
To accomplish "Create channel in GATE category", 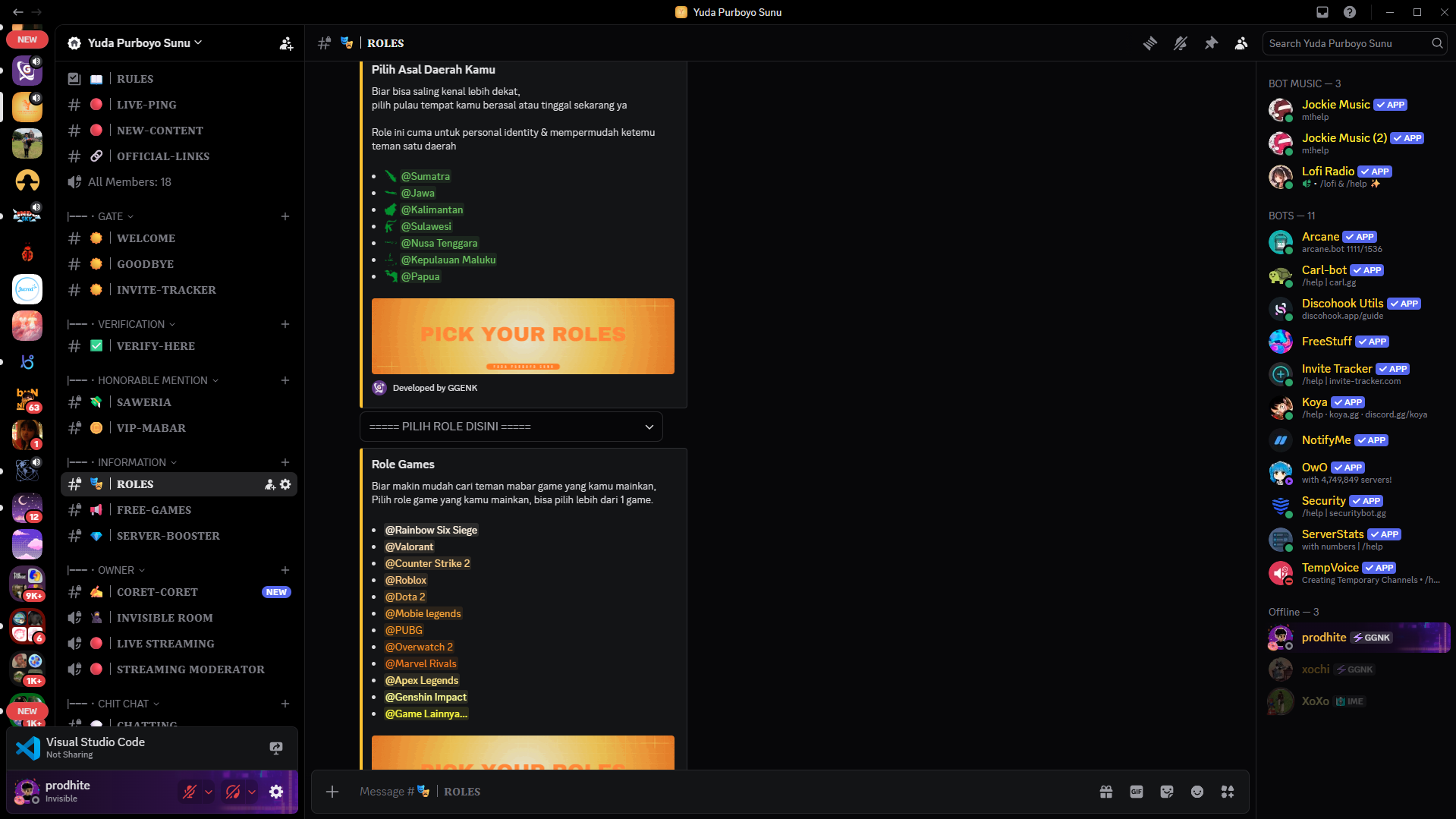I will pos(285,216).
